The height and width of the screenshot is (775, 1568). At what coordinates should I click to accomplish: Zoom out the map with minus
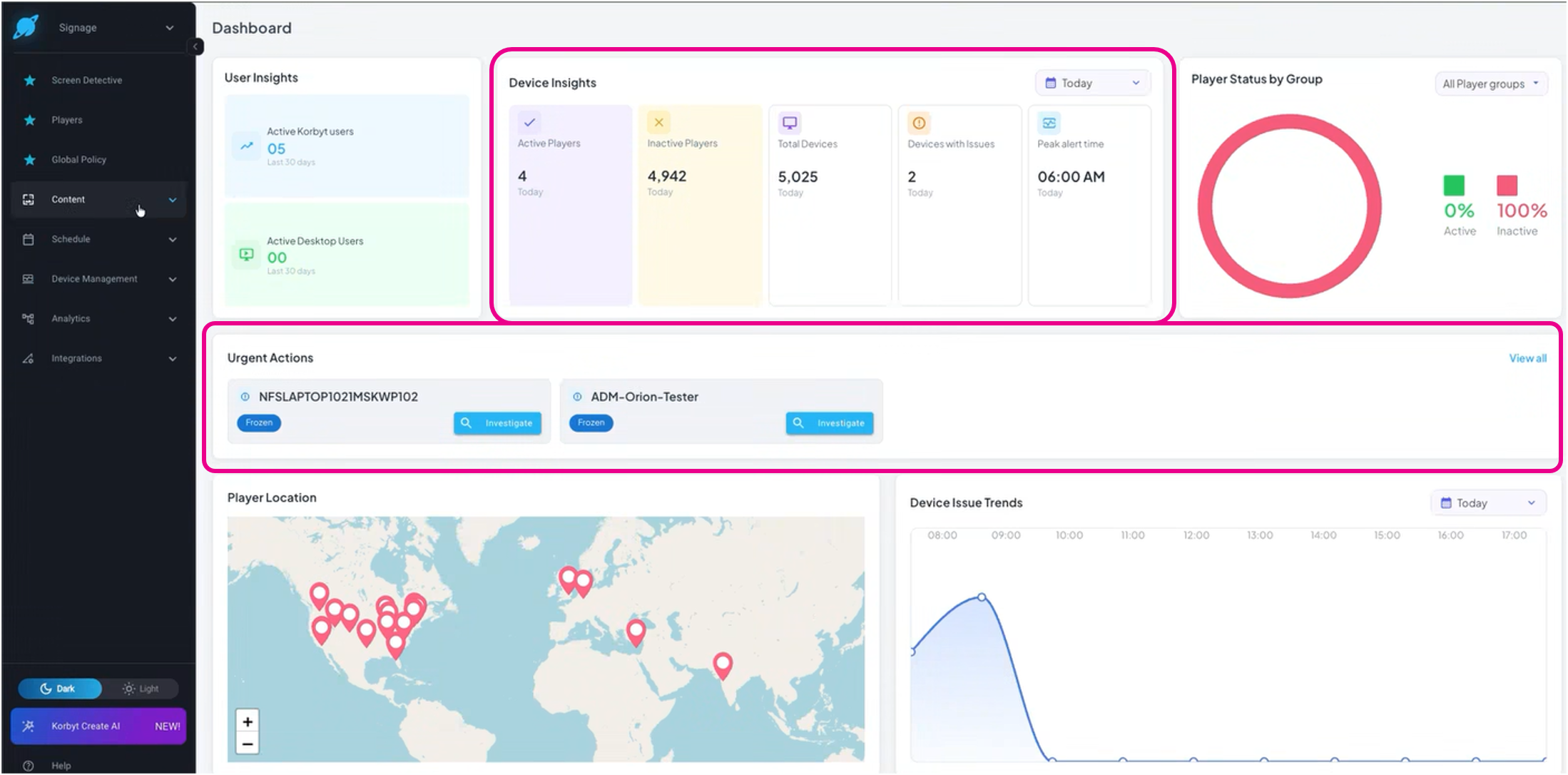pos(247,744)
